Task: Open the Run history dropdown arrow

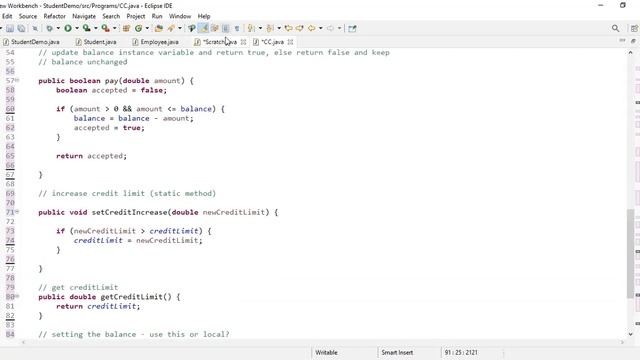Action: click(x=76, y=28)
